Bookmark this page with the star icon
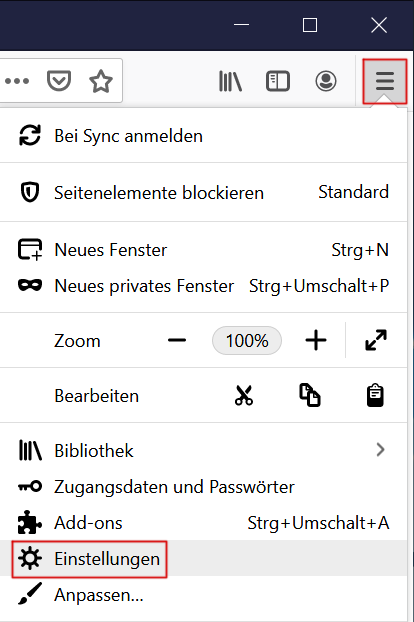The height and width of the screenshot is (622, 414). click(101, 81)
